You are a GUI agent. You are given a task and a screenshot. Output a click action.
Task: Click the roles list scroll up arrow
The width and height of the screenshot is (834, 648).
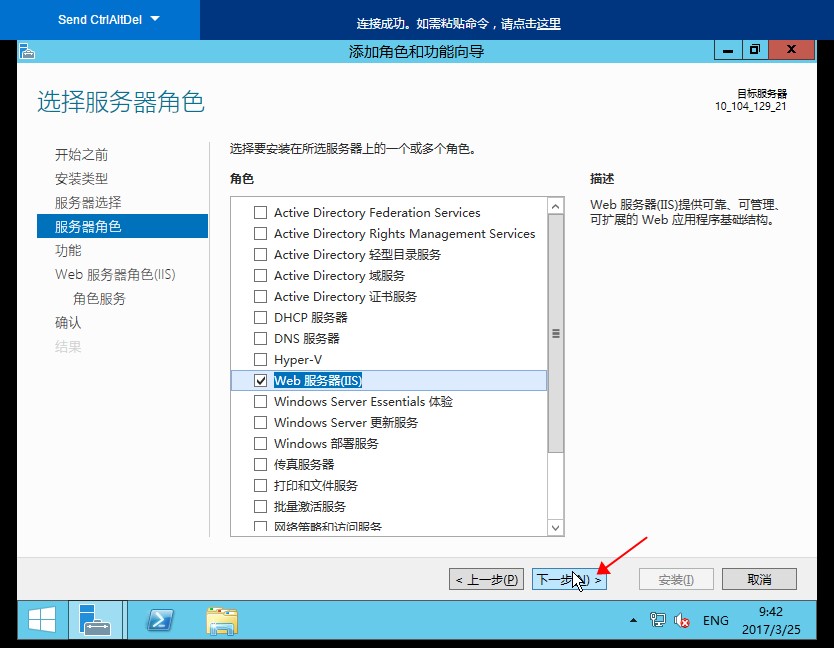556,206
